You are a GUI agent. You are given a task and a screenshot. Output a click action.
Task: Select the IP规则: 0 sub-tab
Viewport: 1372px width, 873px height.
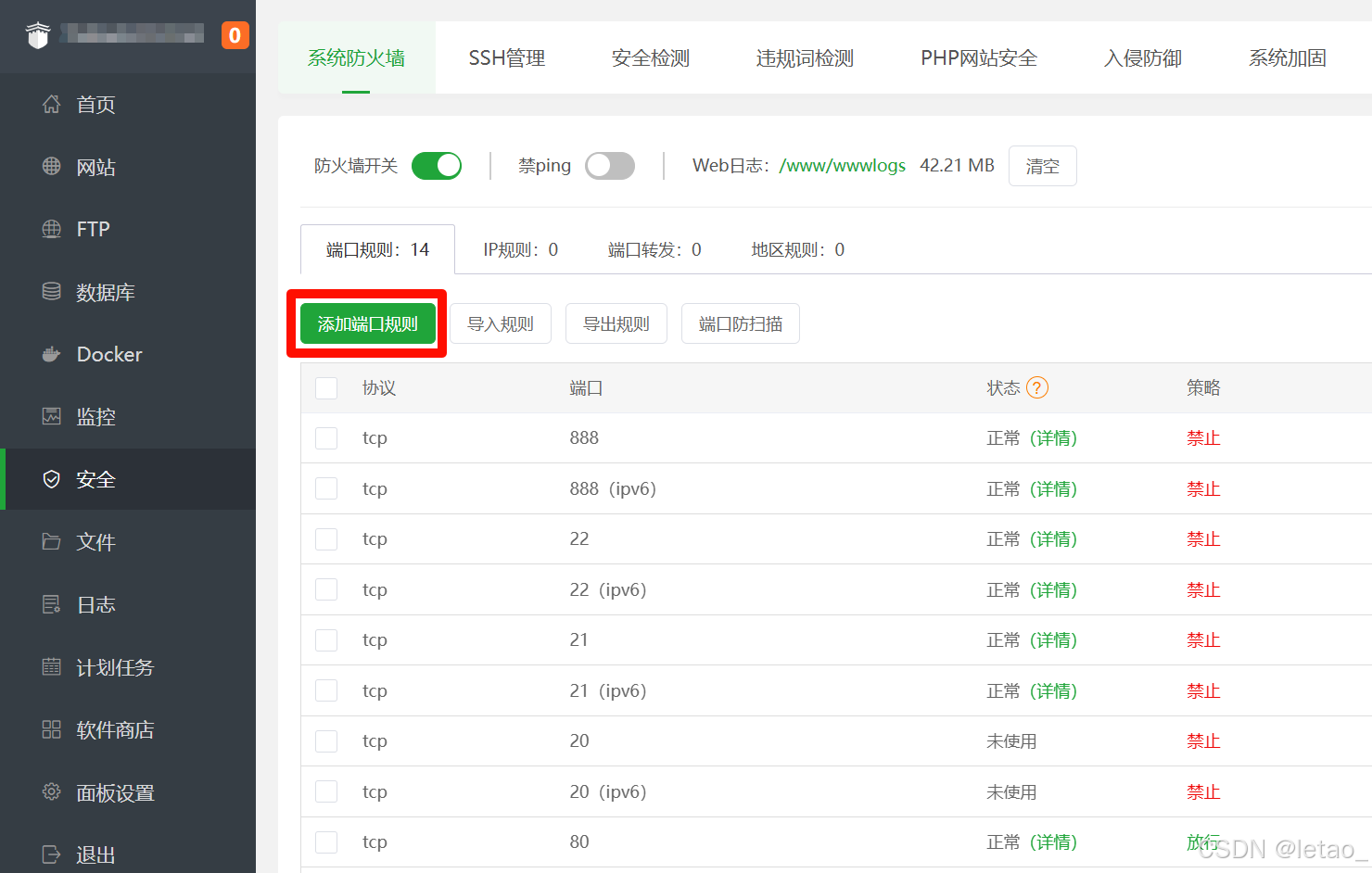[x=521, y=249]
